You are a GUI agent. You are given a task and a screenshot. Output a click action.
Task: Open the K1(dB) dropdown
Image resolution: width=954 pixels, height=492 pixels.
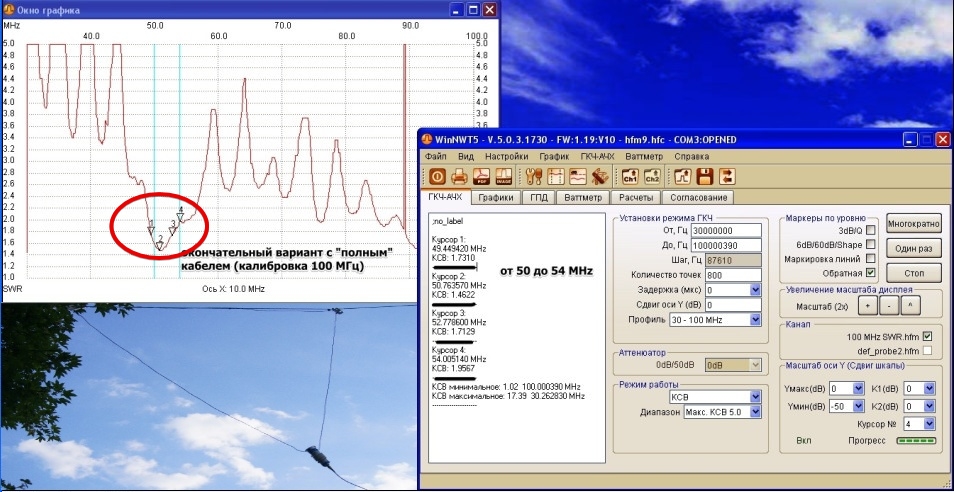tap(930, 388)
